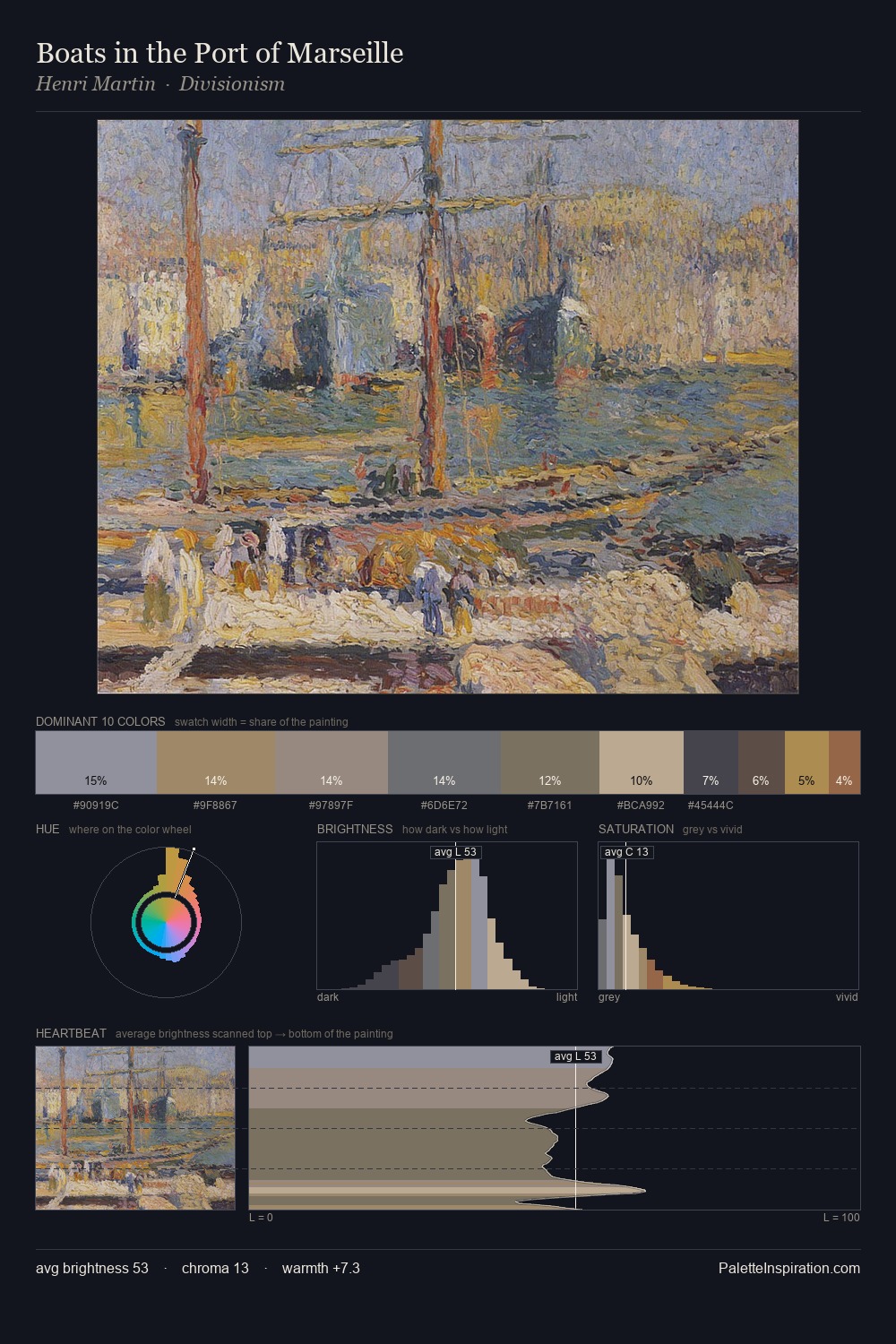Click the 'avg brightness 53' footer stat
The width and height of the screenshot is (896, 1344).
click(x=92, y=1268)
